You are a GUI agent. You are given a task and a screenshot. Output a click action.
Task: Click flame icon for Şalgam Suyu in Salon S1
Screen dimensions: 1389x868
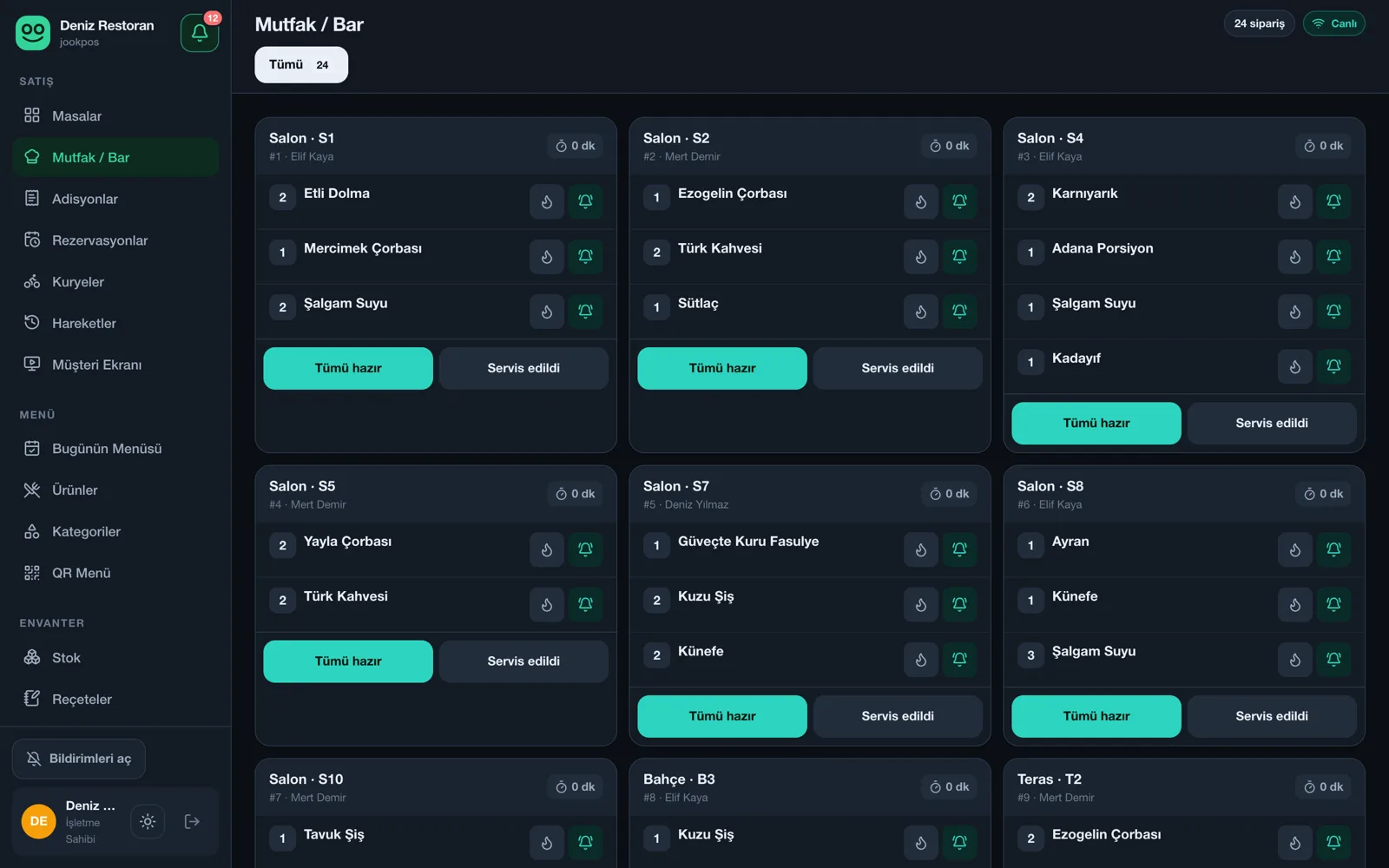[x=547, y=312]
